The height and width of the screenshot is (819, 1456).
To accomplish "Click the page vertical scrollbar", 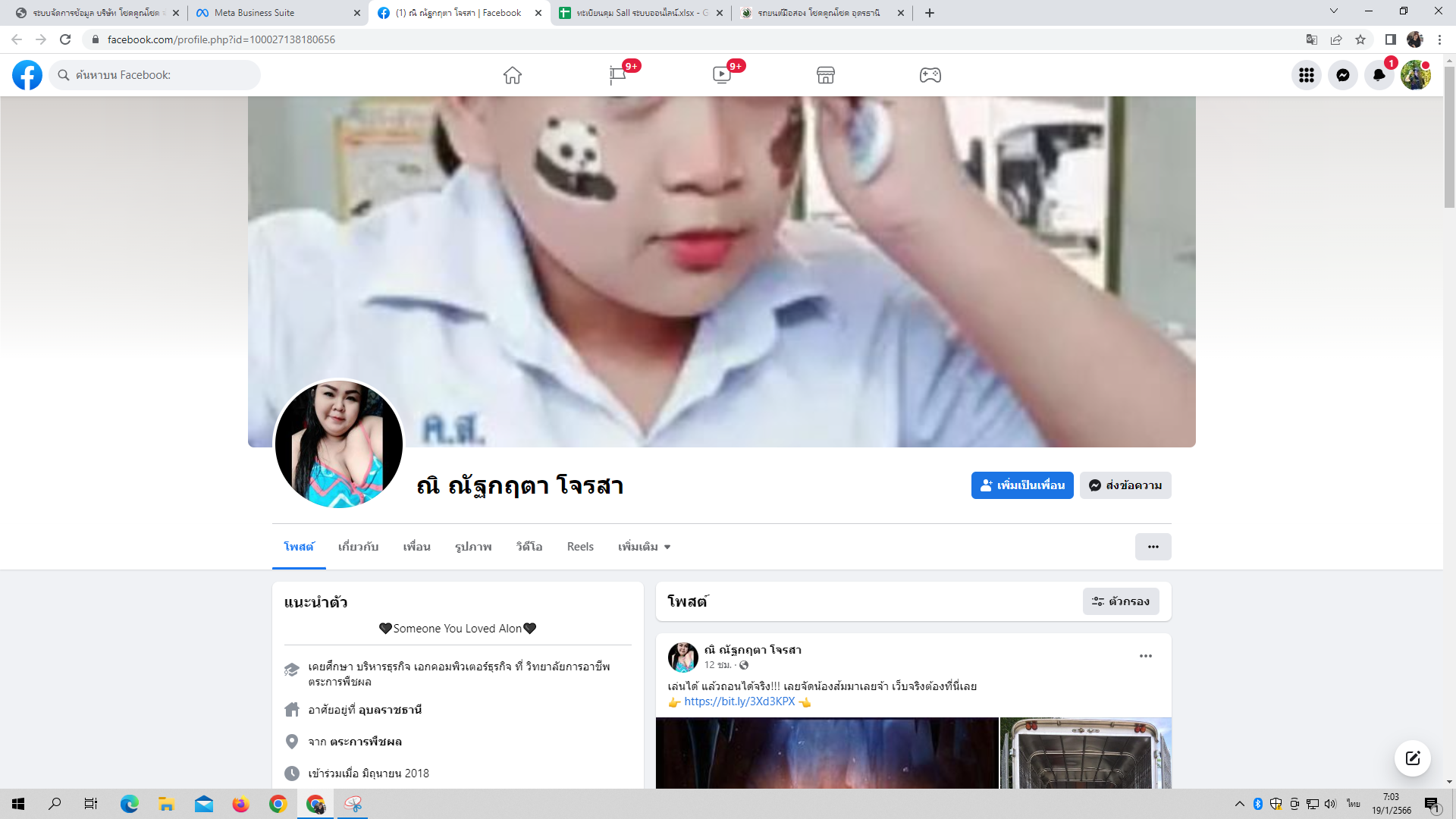I will pos(1449,136).
